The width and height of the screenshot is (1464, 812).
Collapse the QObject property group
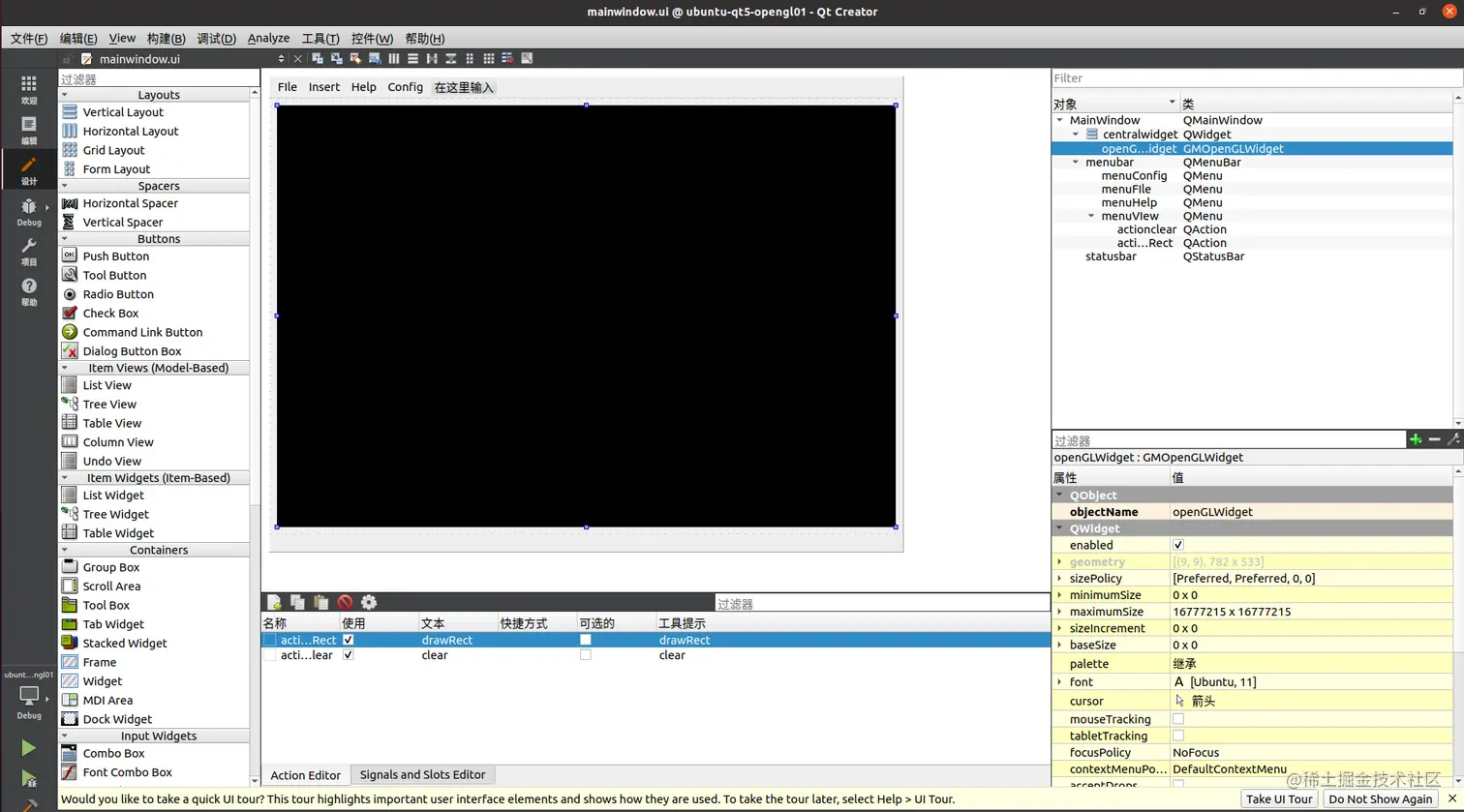pyautogui.click(x=1060, y=496)
